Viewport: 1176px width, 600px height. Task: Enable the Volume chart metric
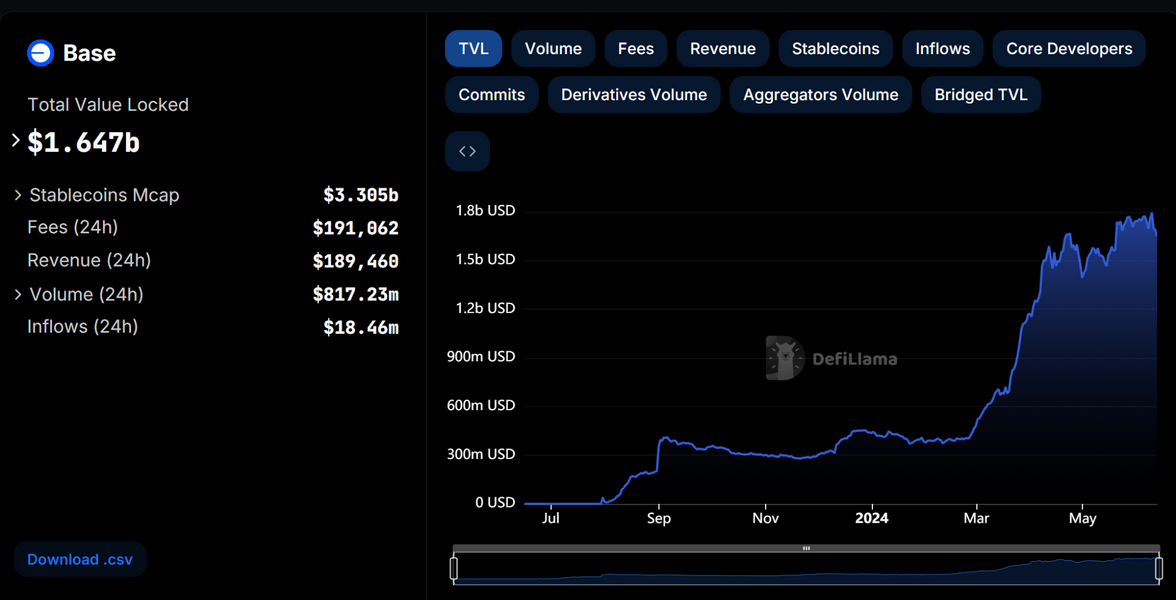(553, 49)
